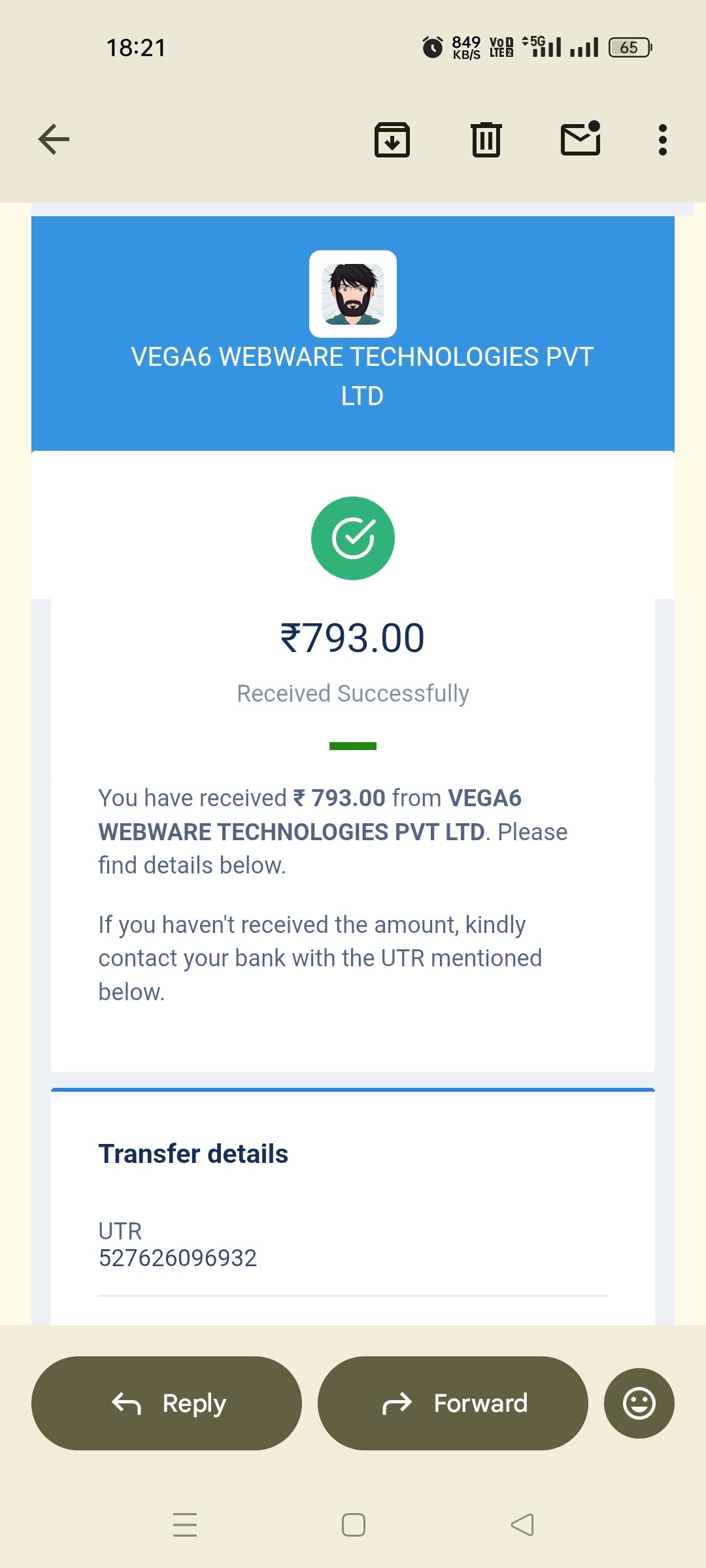Tap the Transfer details heading
Viewport: 706px width, 1568px height.
pos(193,1154)
